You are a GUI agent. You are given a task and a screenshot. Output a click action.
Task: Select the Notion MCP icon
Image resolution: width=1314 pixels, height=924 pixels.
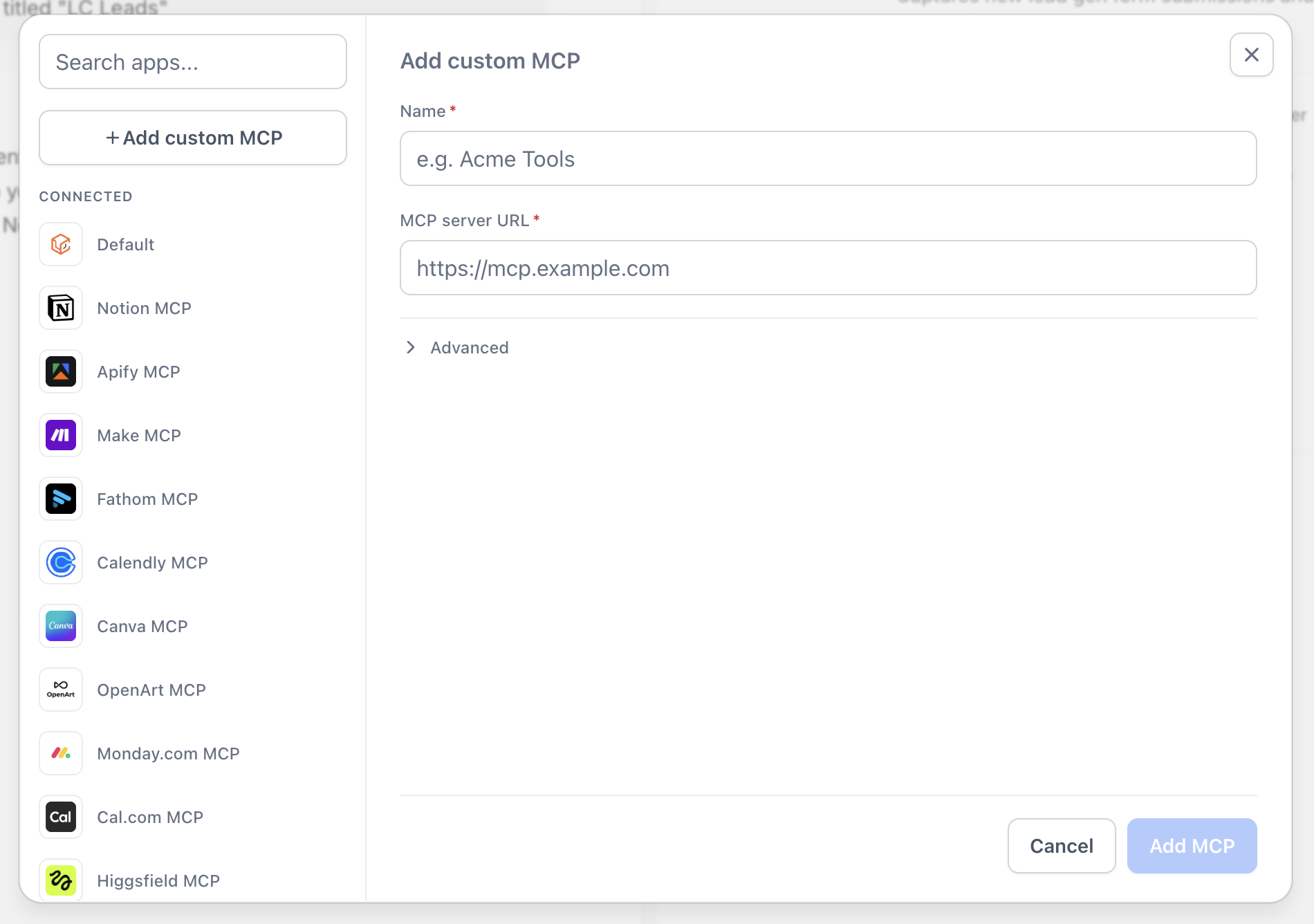coord(61,308)
